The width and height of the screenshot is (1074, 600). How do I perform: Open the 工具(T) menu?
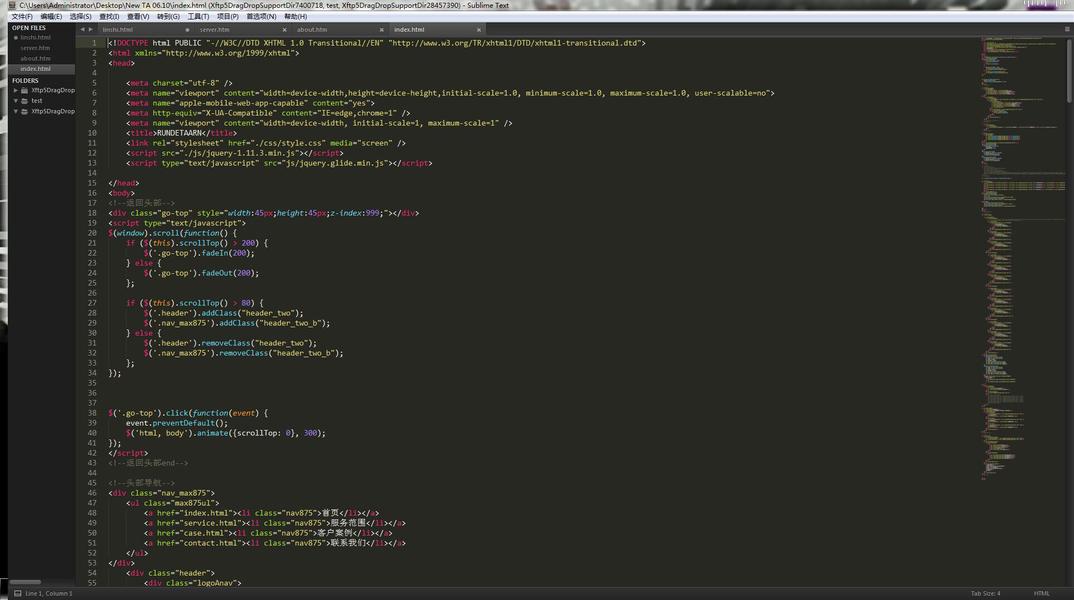pos(198,16)
